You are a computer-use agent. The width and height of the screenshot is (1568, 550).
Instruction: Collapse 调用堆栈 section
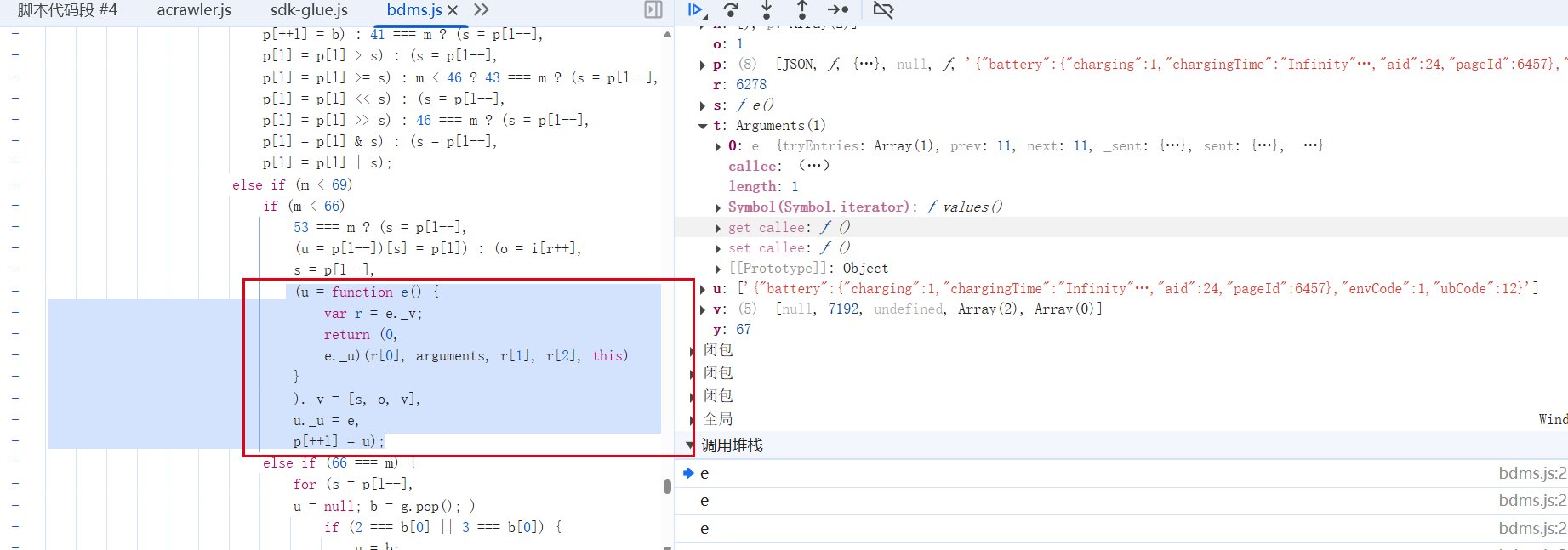coord(690,445)
